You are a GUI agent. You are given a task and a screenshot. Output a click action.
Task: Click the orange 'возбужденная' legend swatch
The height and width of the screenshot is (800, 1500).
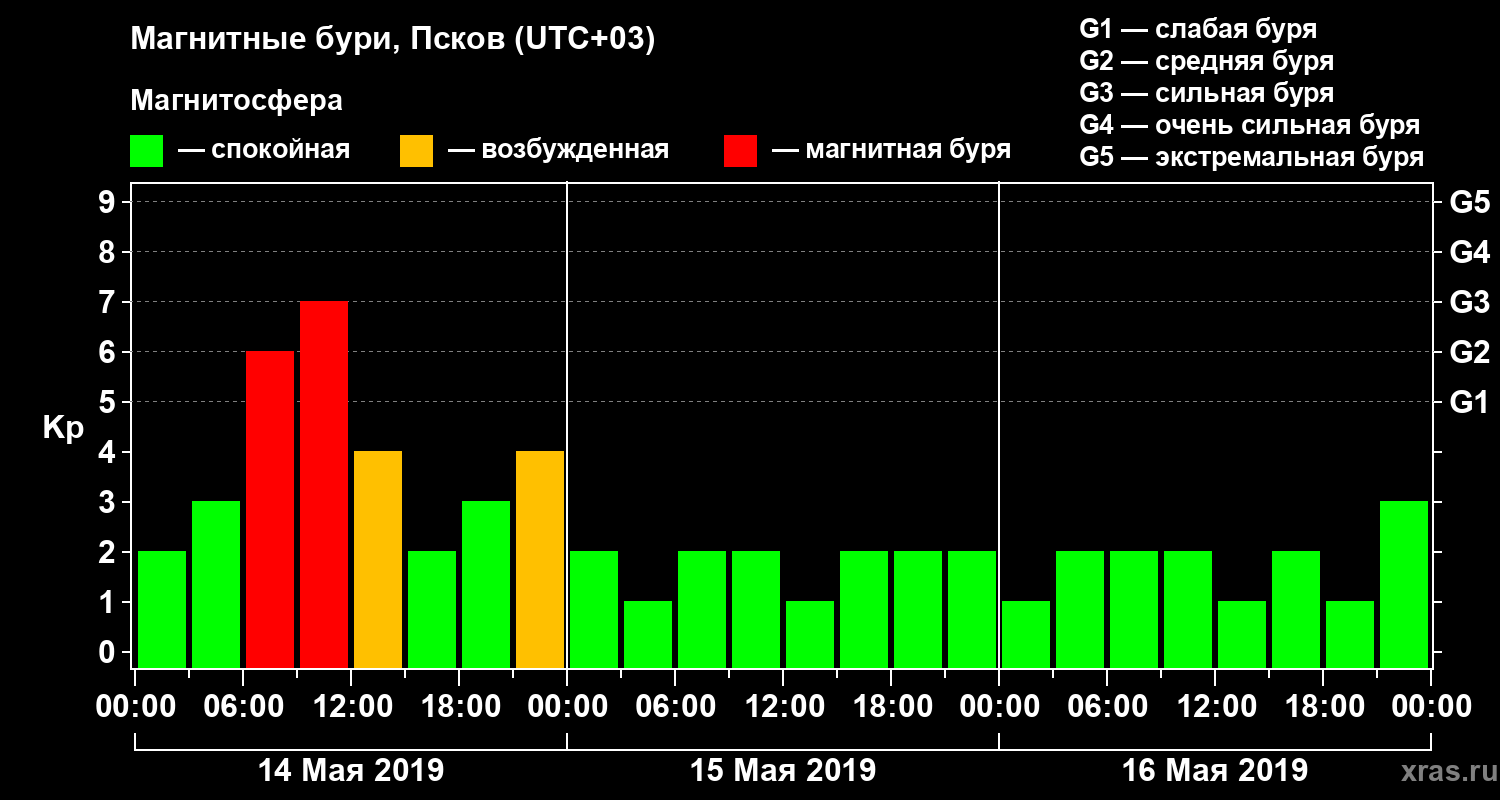coord(416,151)
